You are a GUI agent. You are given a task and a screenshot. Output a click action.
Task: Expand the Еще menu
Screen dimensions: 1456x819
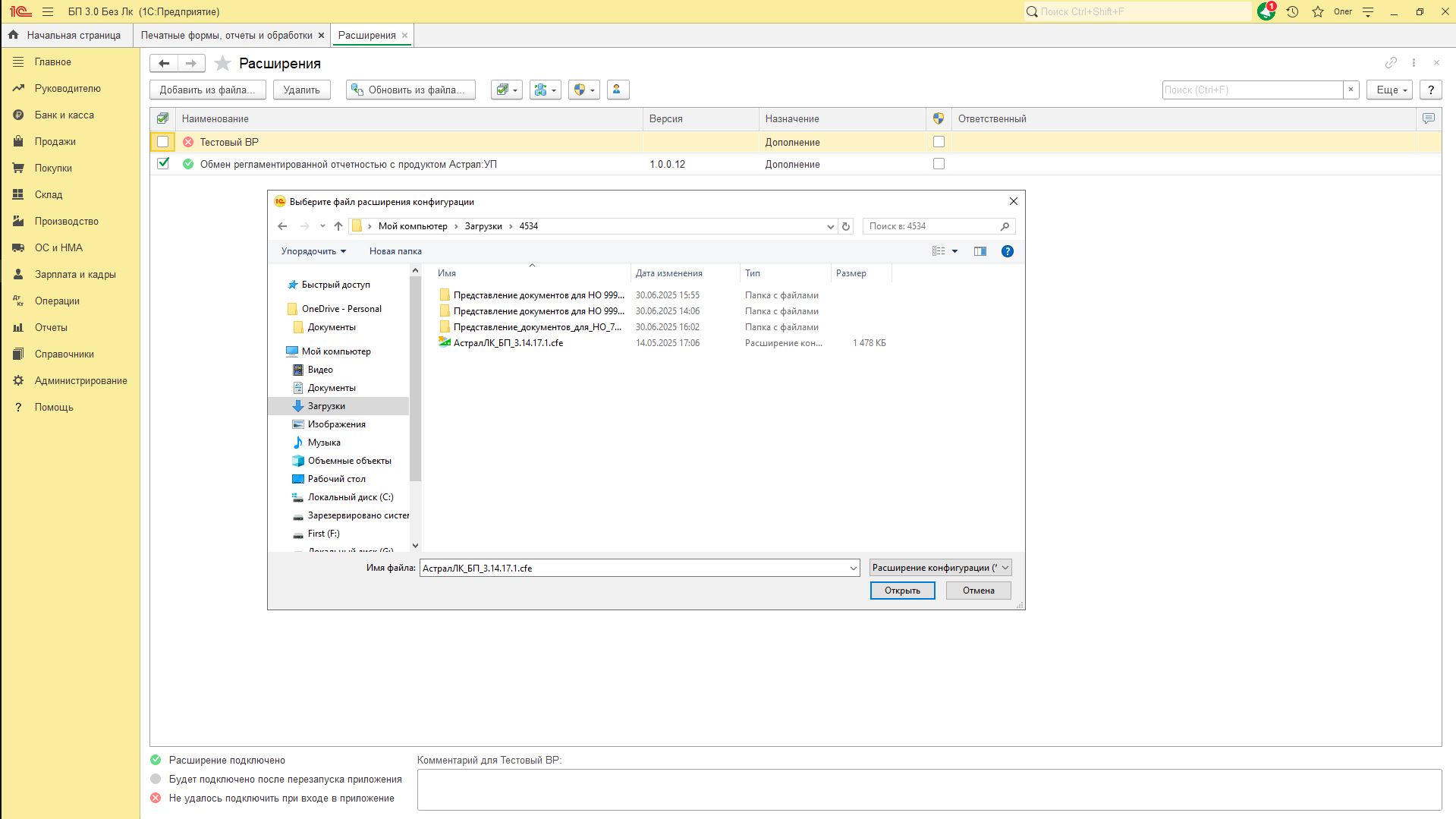1389,90
